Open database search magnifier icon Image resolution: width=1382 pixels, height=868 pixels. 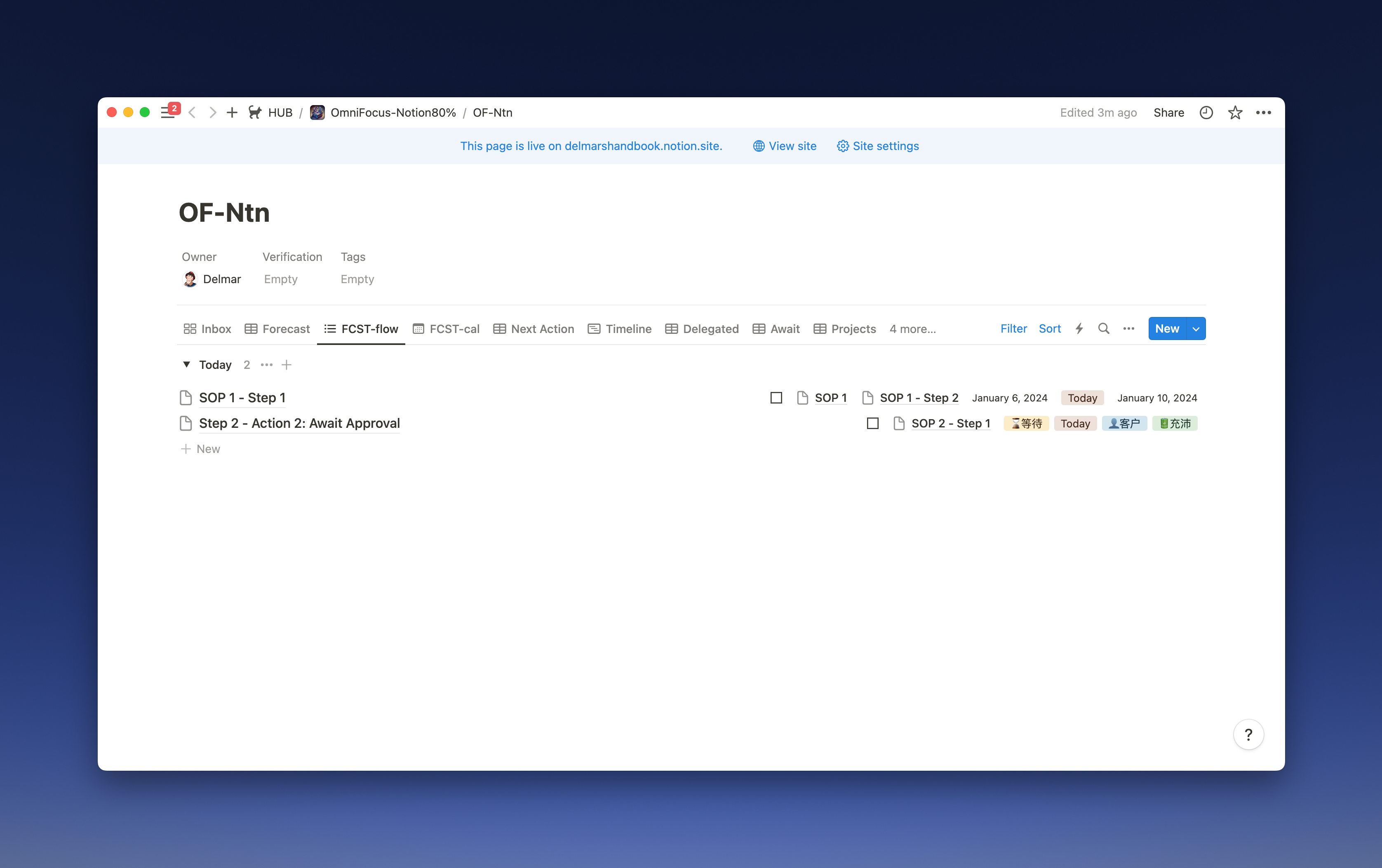[1103, 329]
